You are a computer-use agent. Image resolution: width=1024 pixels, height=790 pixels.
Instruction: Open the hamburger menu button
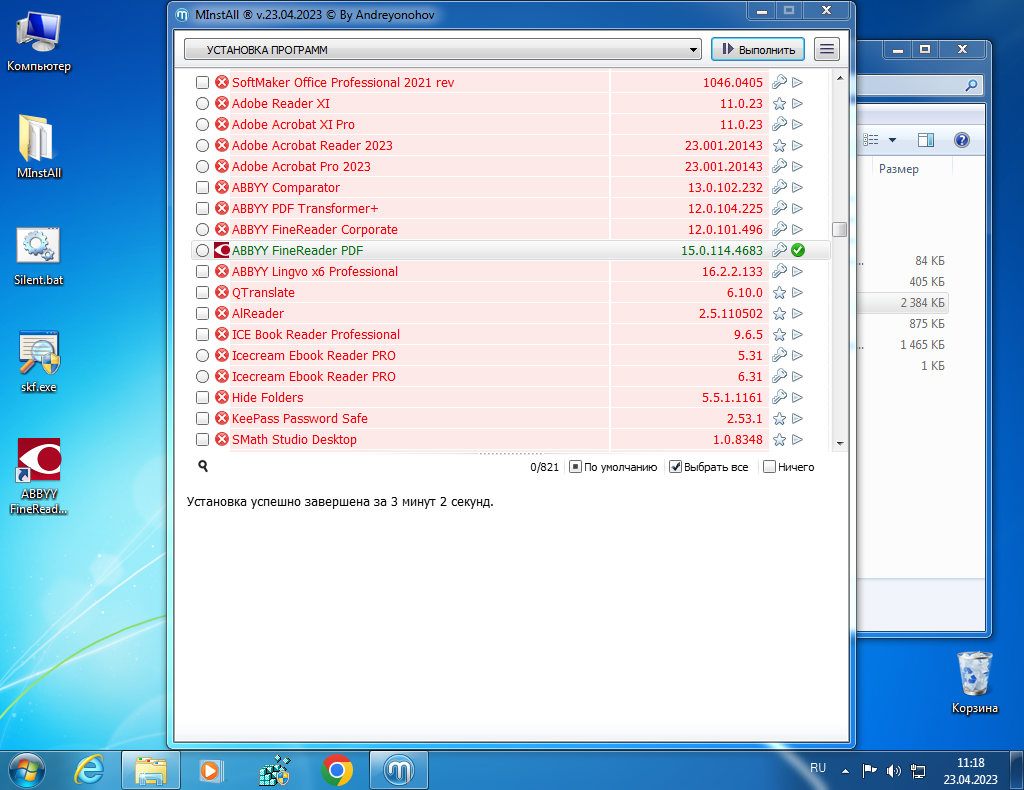pyautogui.click(x=827, y=50)
